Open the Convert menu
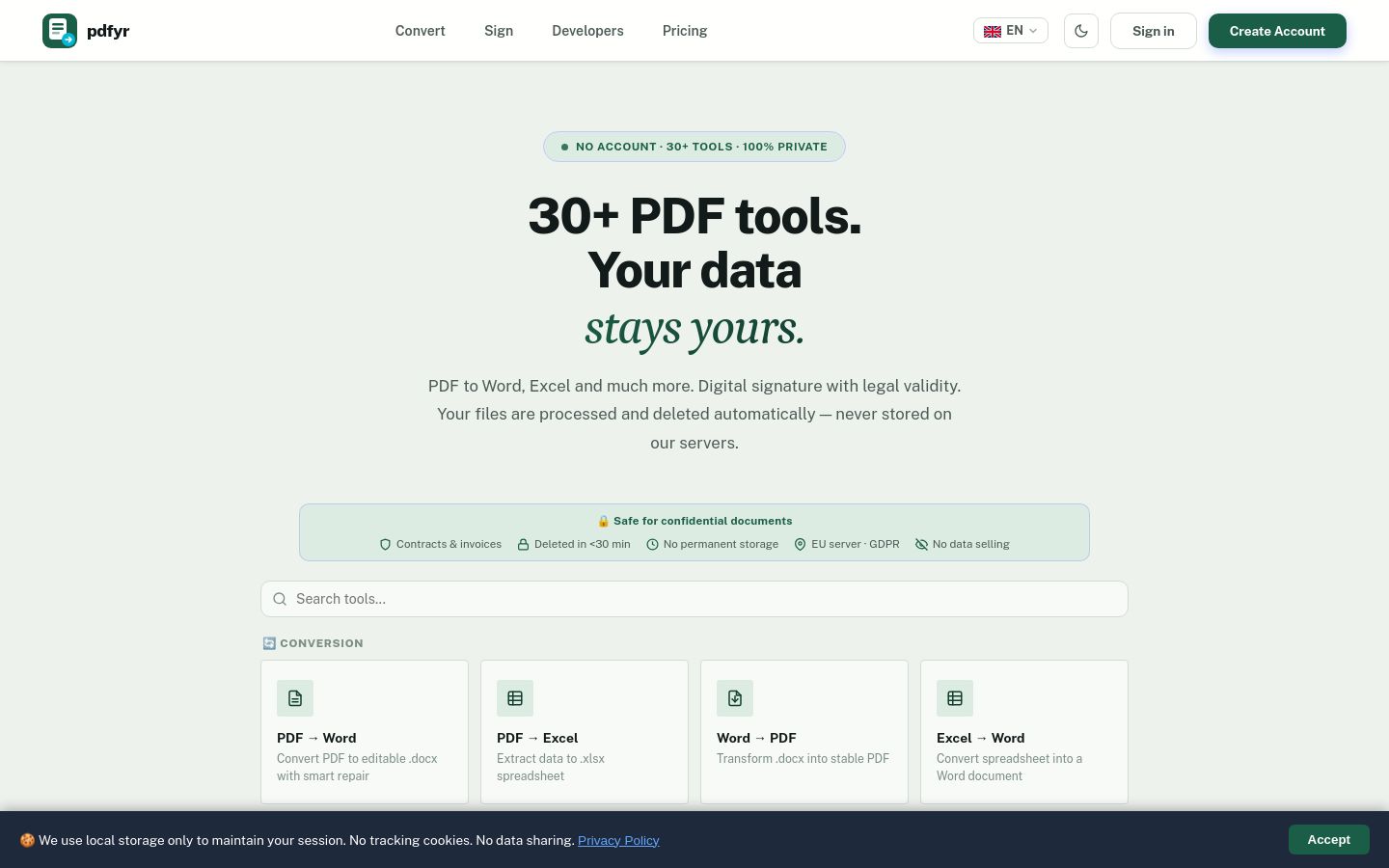Image resolution: width=1389 pixels, height=868 pixels. pos(420,31)
